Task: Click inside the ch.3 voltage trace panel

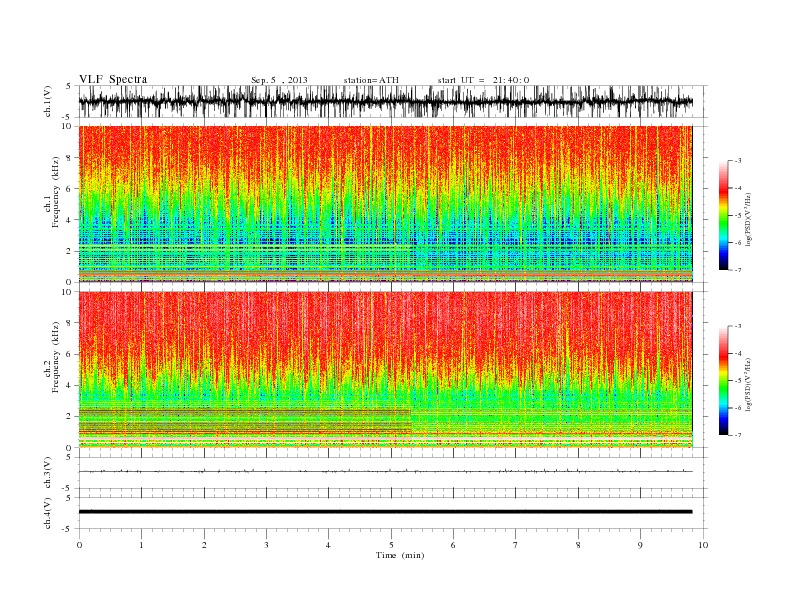Action: (392, 473)
